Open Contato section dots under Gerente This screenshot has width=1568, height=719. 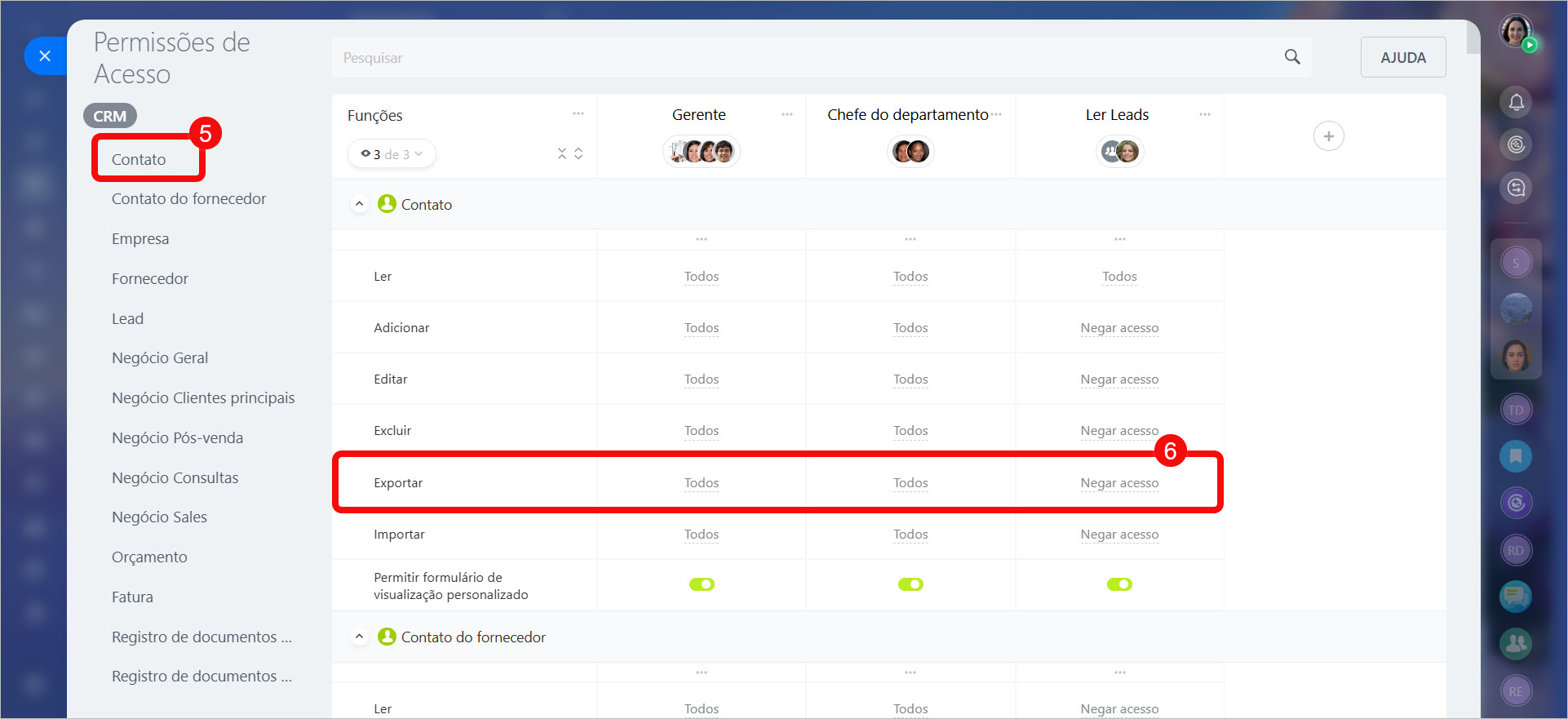click(702, 239)
